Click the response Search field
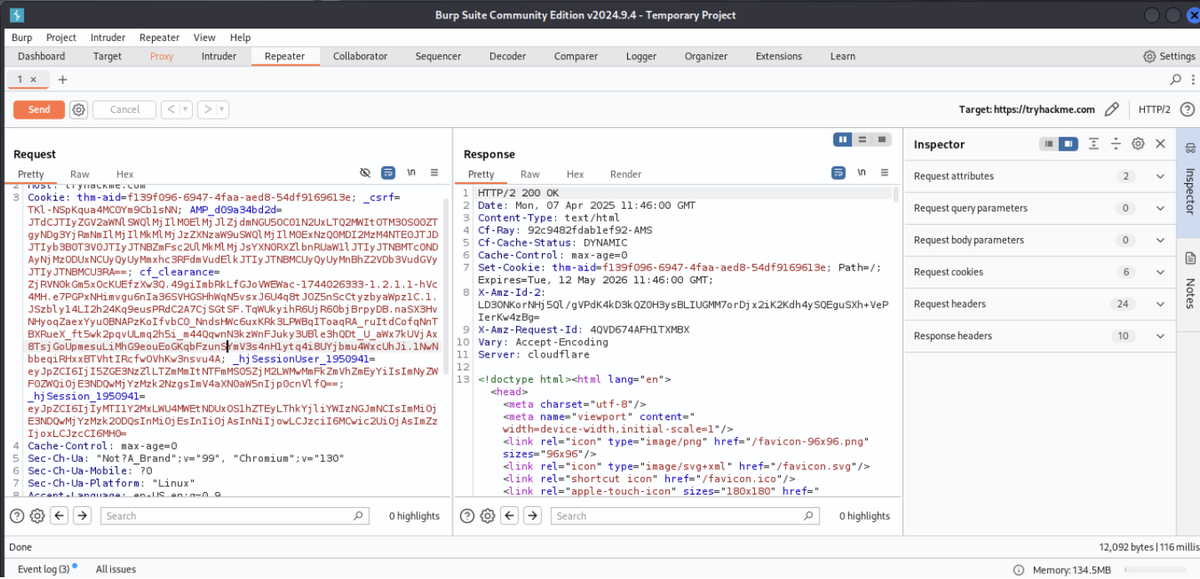This screenshot has width=1200, height=579. [x=685, y=515]
